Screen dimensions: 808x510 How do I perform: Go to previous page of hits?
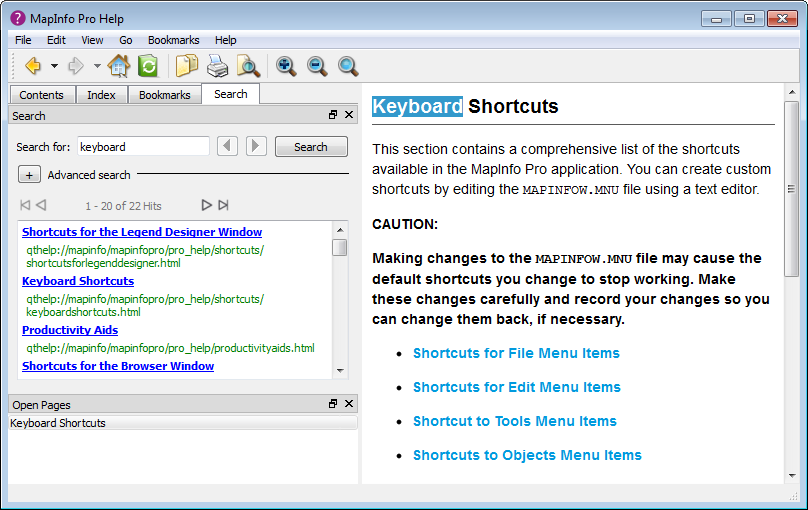point(41,205)
